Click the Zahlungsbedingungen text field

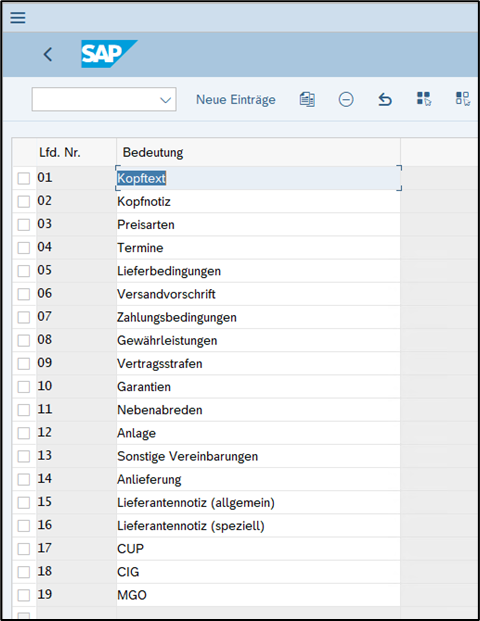pos(258,317)
